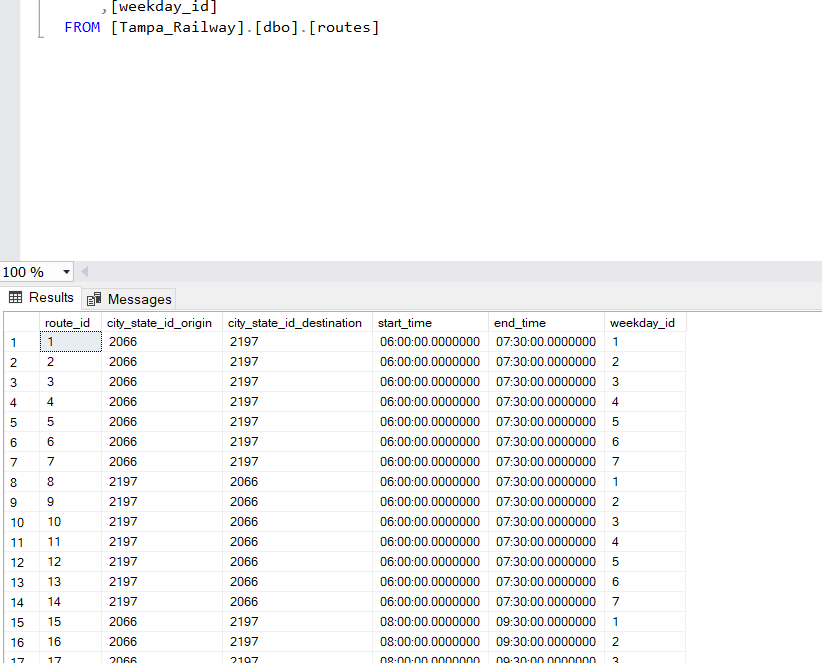Image resolution: width=822 pixels, height=663 pixels.
Task: Select the route_id cell with value 1
Action: pyautogui.click(x=70, y=342)
